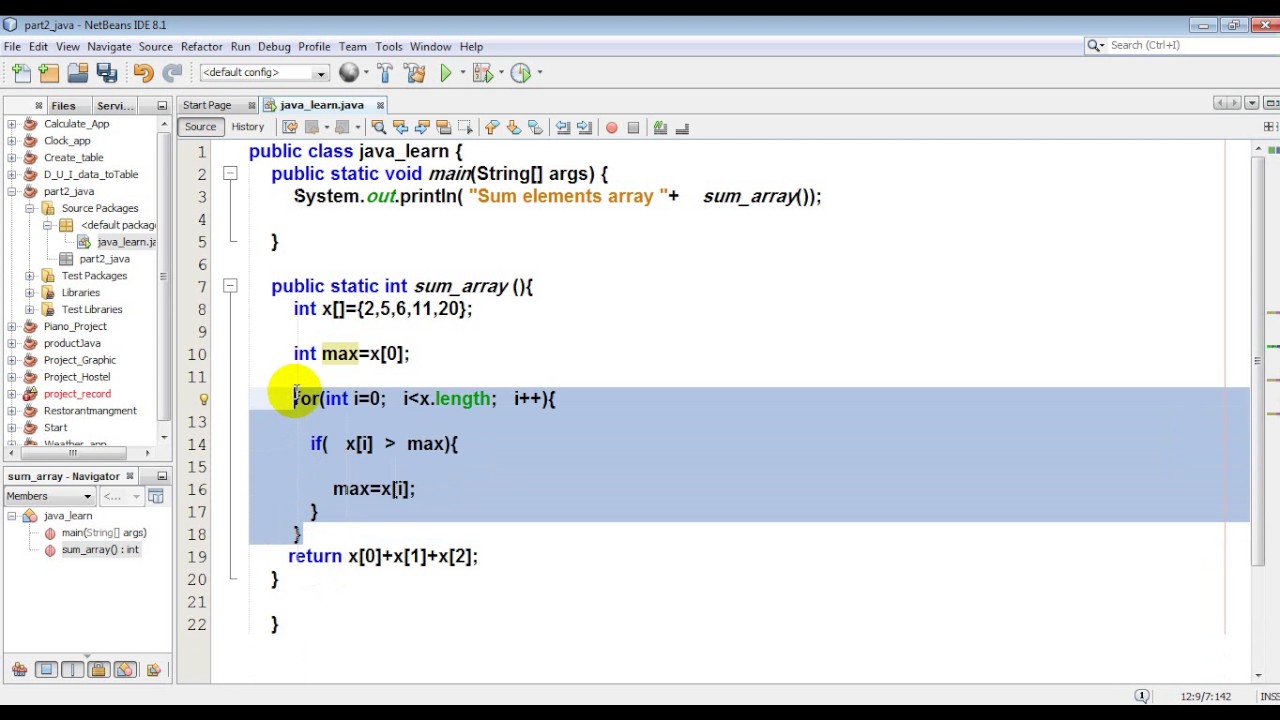Click the Redo arrow icon
Image resolution: width=1280 pixels, height=720 pixels.
click(172, 72)
